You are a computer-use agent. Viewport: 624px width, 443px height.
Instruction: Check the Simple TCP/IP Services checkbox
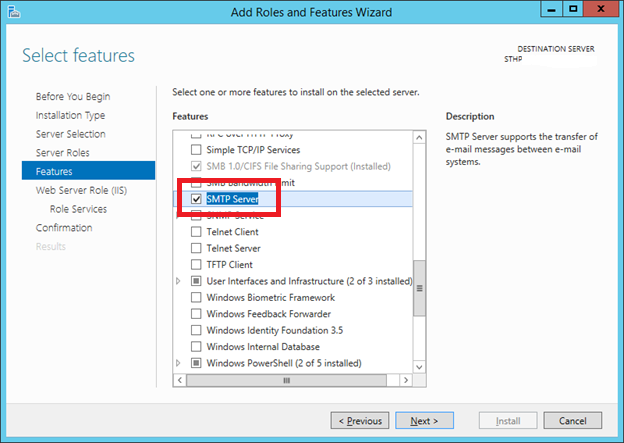point(196,150)
